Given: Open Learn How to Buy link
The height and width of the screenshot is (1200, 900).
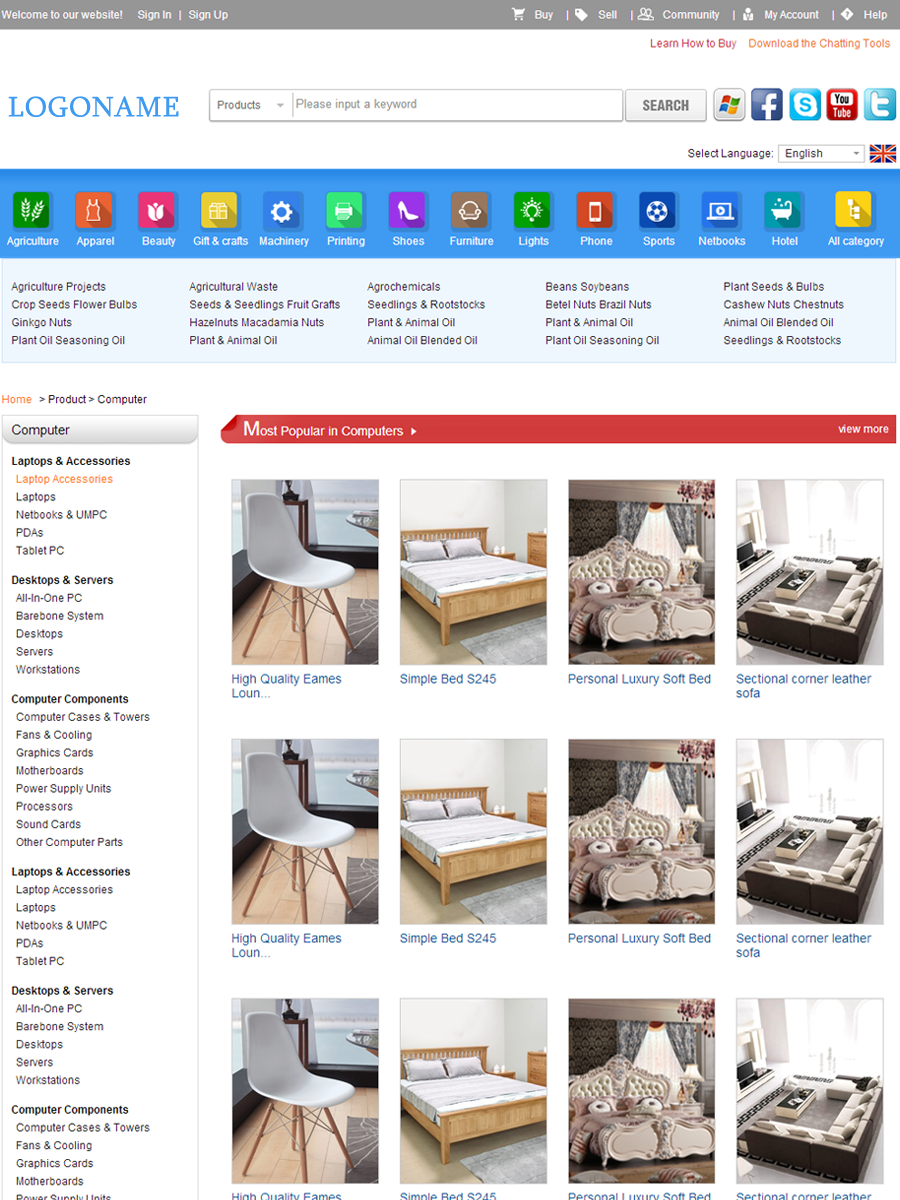Looking at the screenshot, I should tap(693, 44).
